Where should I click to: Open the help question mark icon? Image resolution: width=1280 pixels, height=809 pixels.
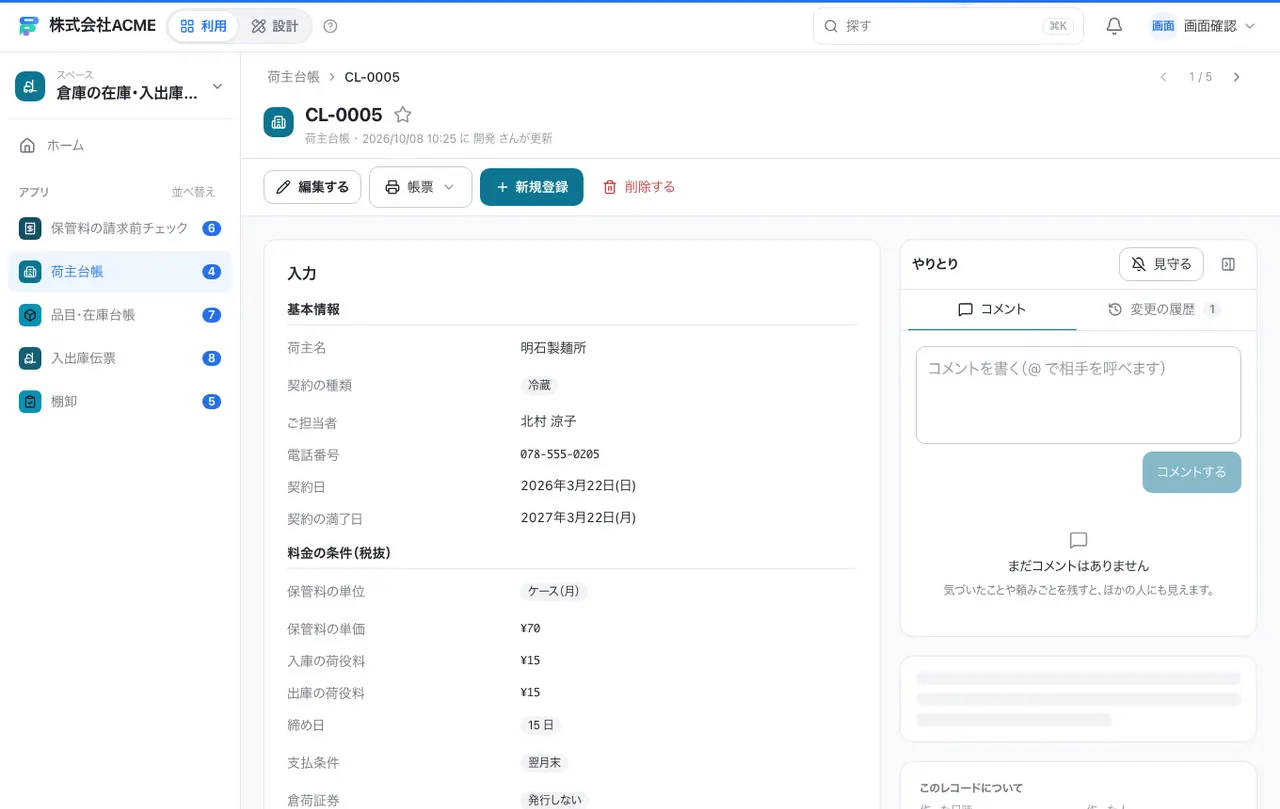pyautogui.click(x=331, y=26)
